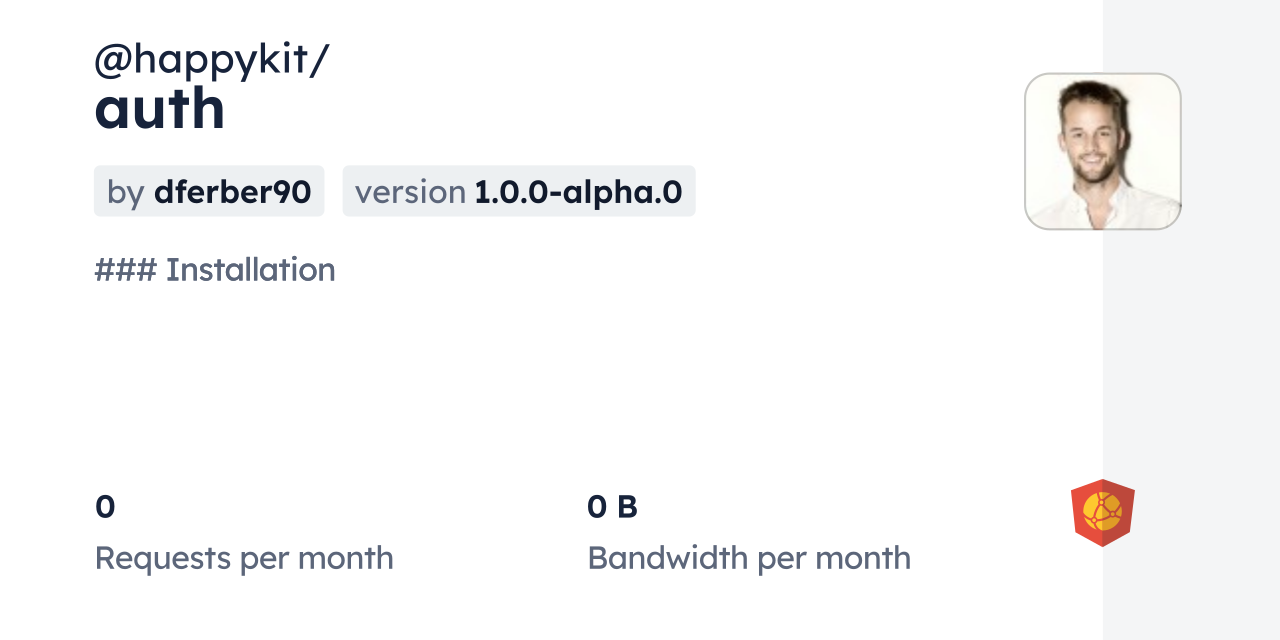This screenshot has height=640, width=1280.
Task: Click the jsDelivr shield logo
Action: (1102, 512)
